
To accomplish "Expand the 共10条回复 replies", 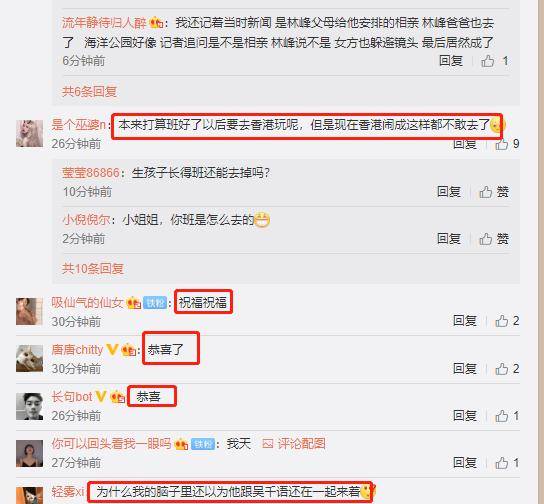I will pyautogui.click(x=93, y=268).
